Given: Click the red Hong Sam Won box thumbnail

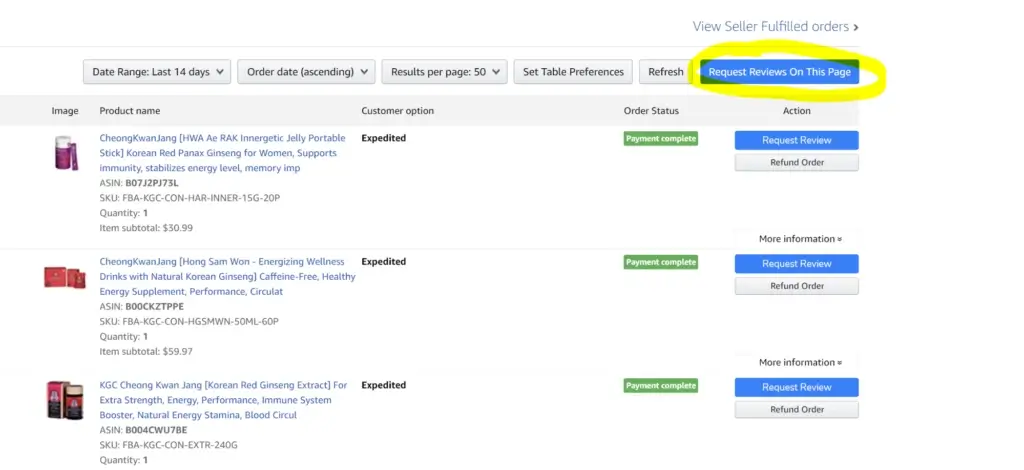Looking at the screenshot, I should (x=65, y=277).
